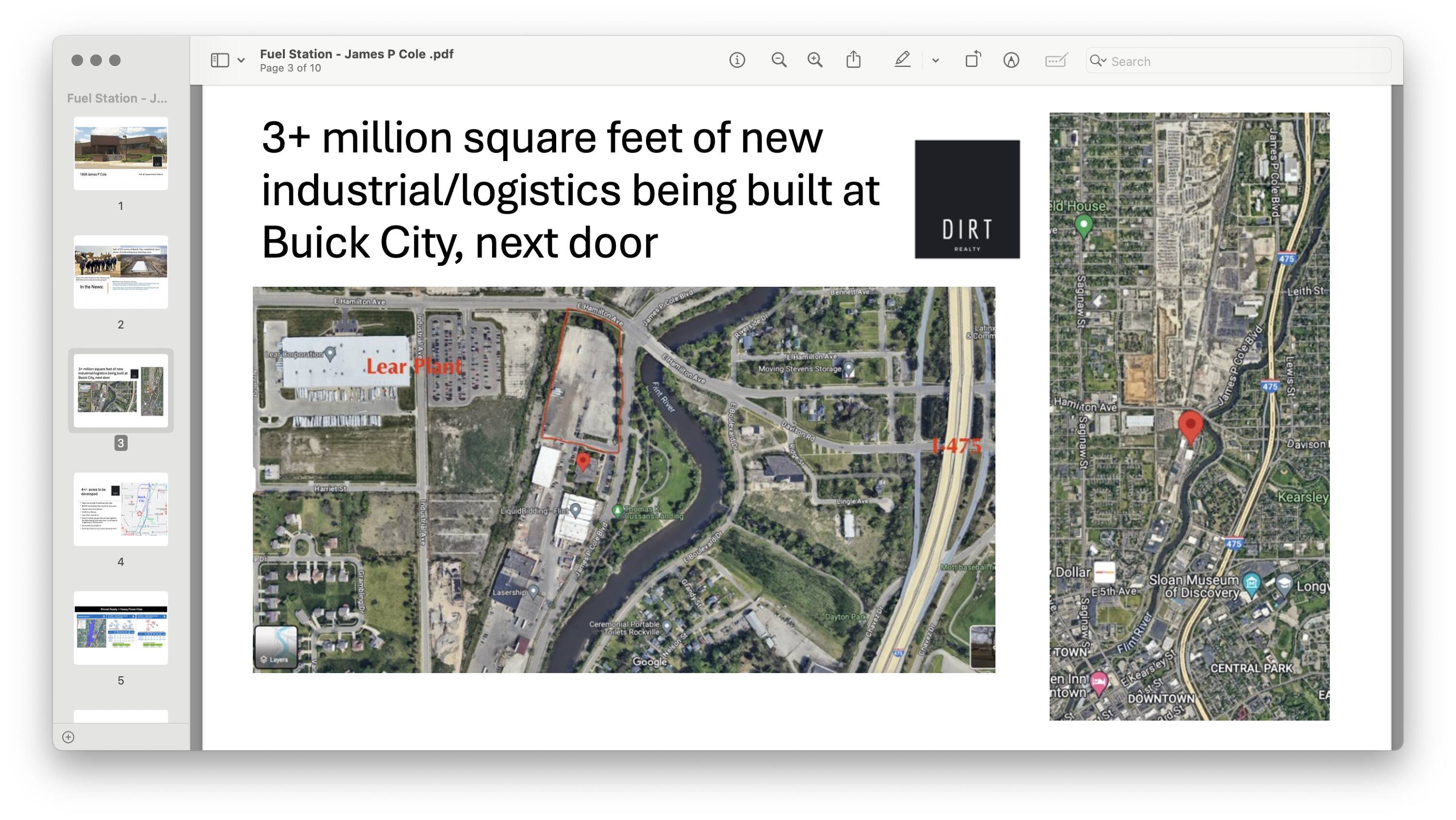
Task: Open the page 4 thumbnail
Action: [120, 509]
